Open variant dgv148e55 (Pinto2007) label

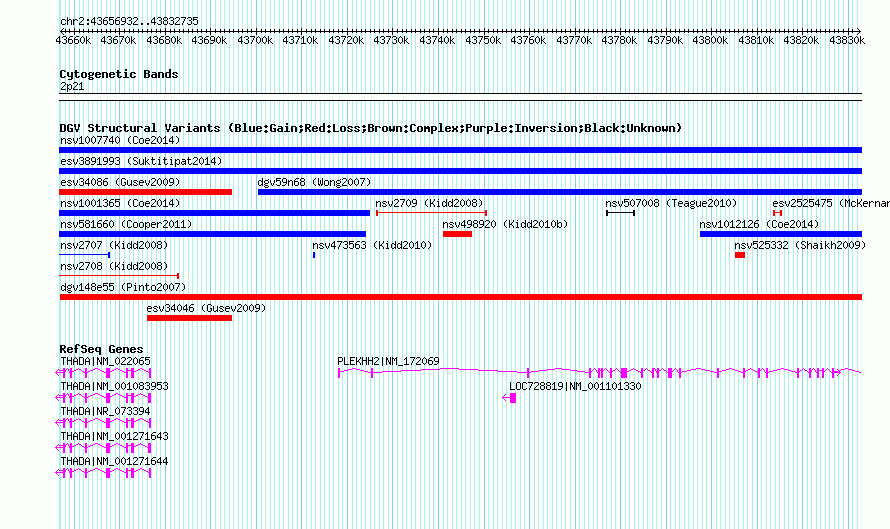pyautogui.click(x=123, y=287)
